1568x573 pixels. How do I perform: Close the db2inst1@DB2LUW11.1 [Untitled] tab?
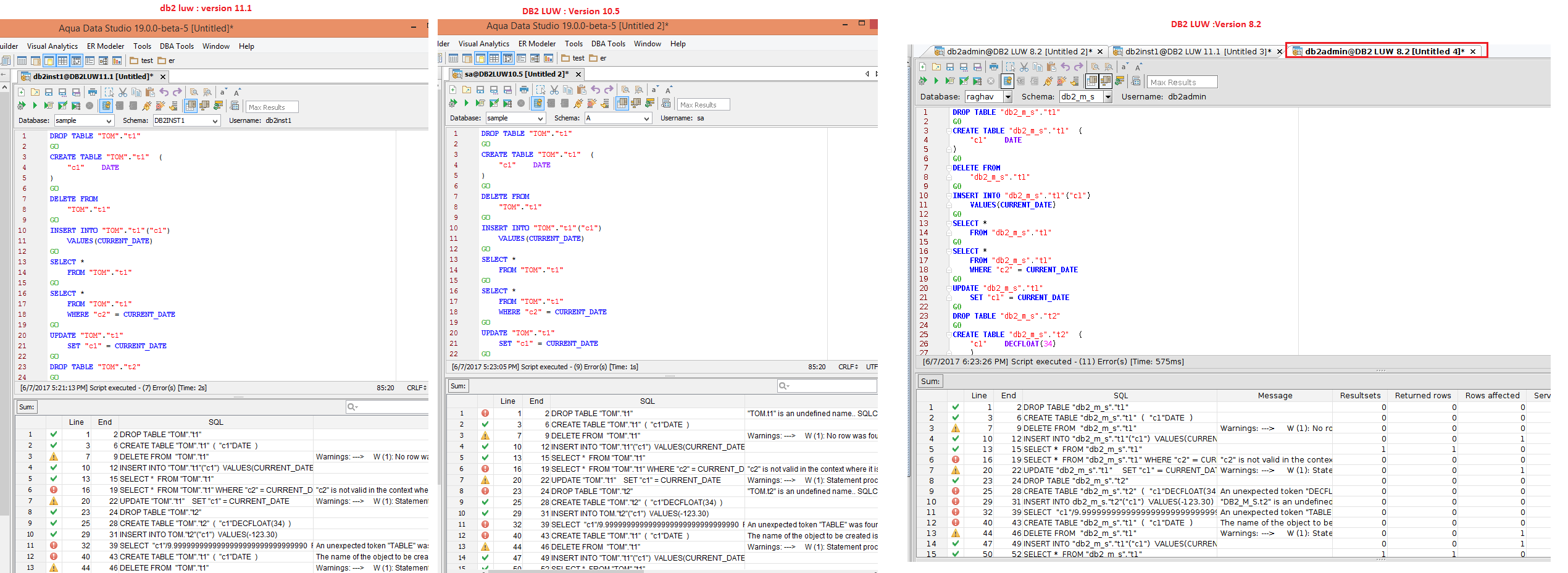pyautogui.click(x=163, y=77)
